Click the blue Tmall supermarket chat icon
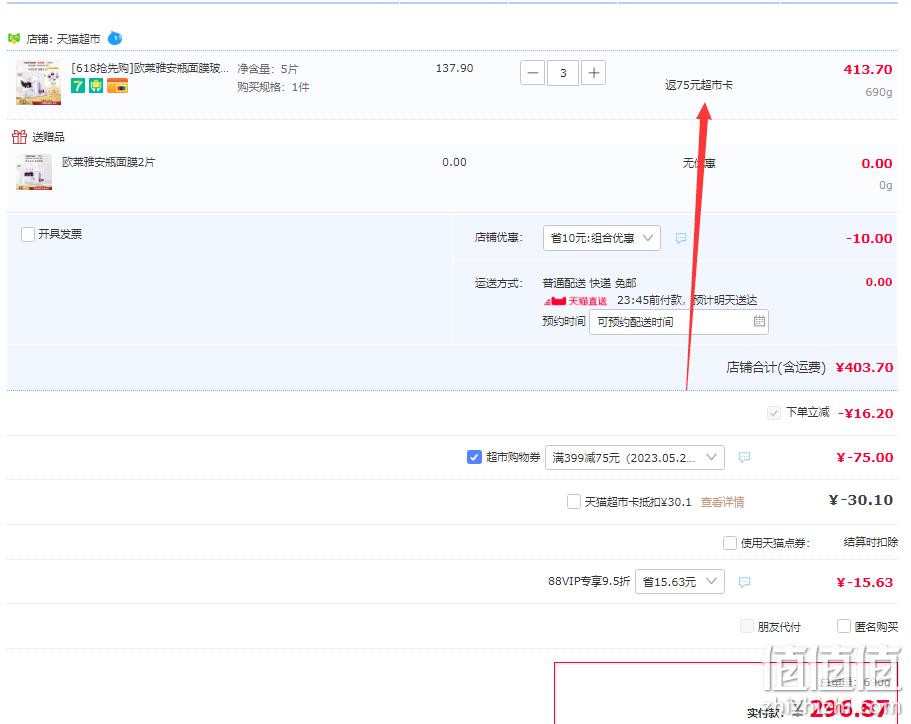This screenshot has height=724, width=911. [x=115, y=38]
